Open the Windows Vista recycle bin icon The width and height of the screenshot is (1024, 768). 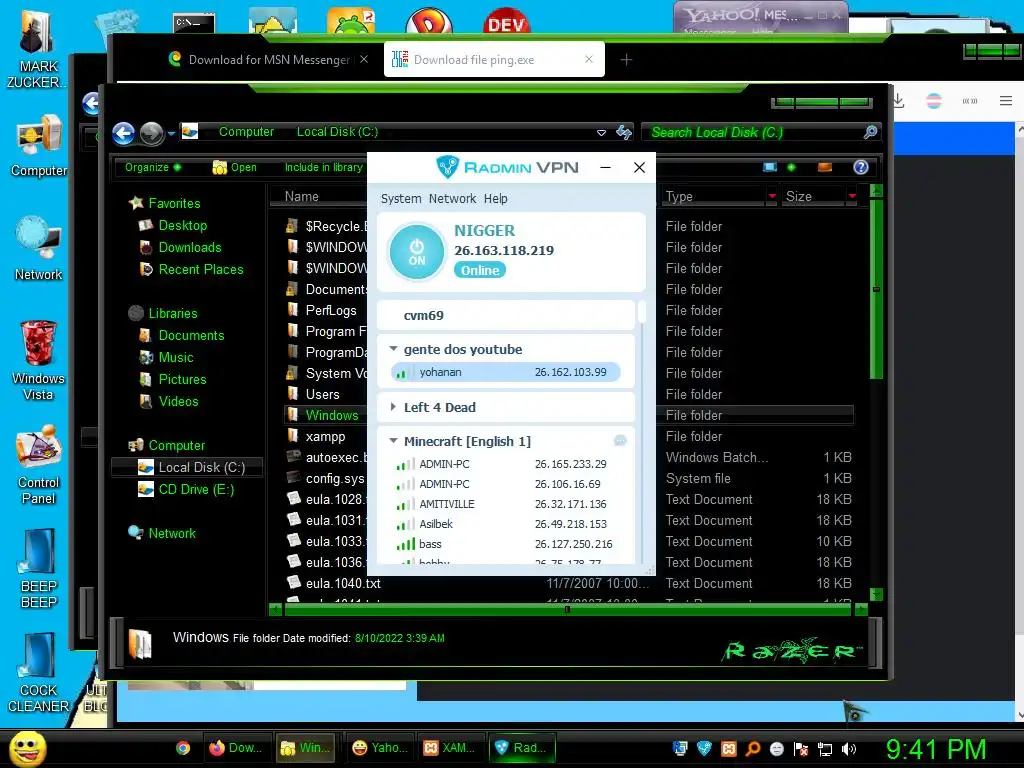click(38, 360)
